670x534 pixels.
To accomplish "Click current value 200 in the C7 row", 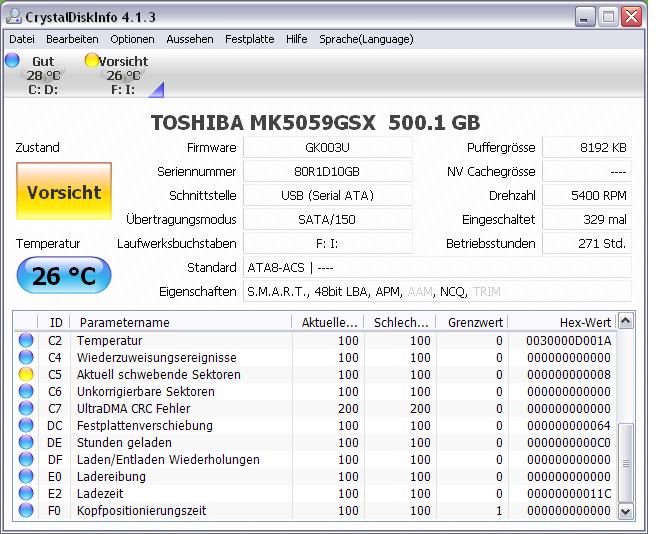I will pyautogui.click(x=348, y=409).
